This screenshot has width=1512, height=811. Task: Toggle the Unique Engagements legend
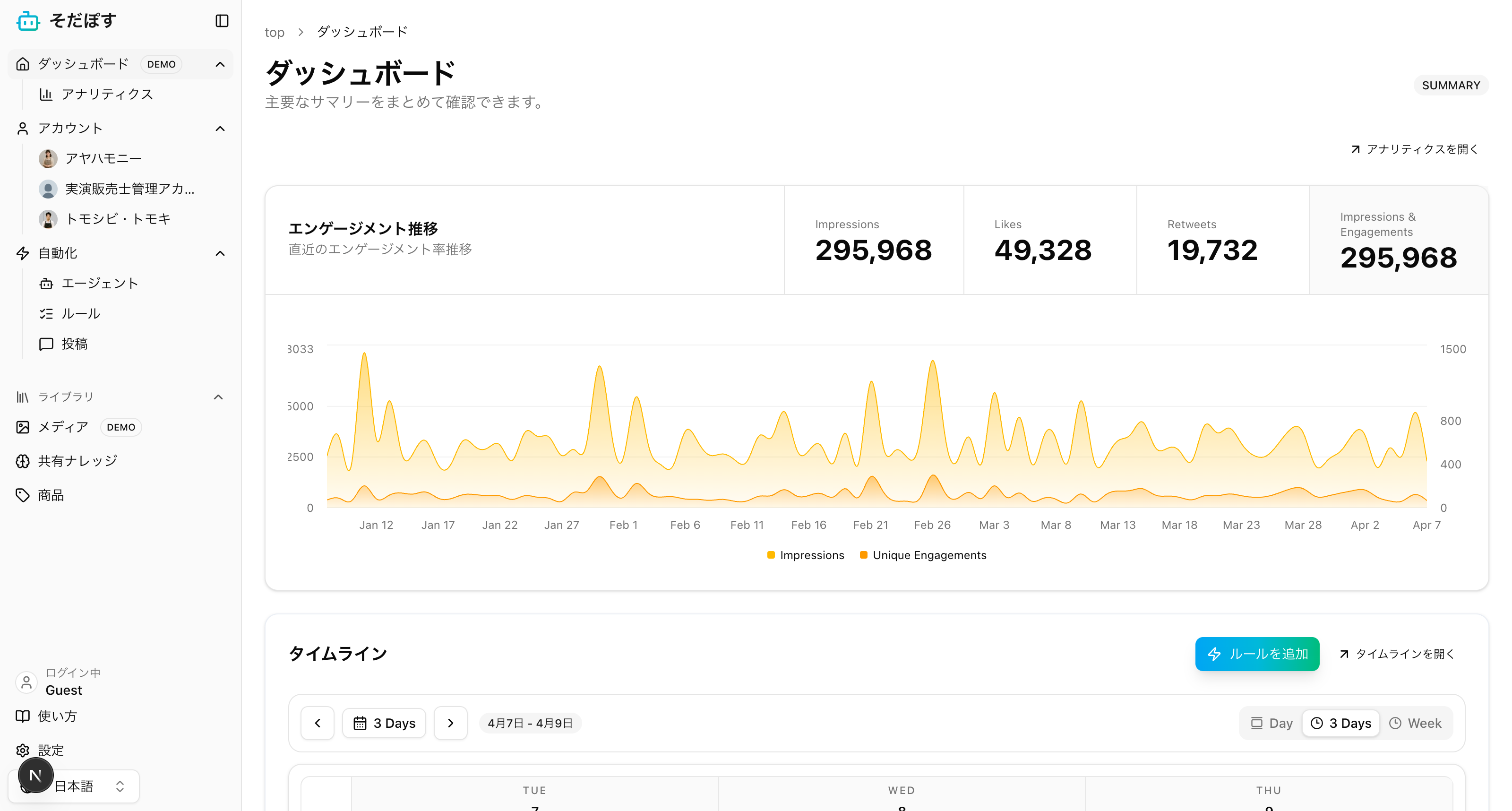(x=923, y=554)
